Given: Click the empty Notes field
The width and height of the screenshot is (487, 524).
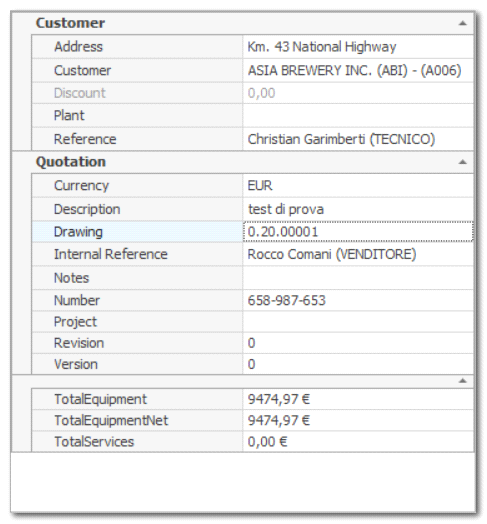Looking at the screenshot, I should (358, 278).
